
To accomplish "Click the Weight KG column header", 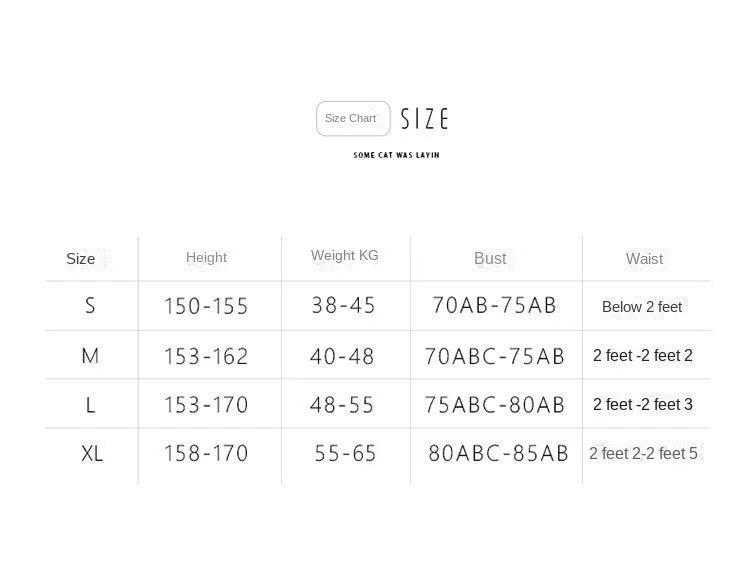I will coord(345,256).
